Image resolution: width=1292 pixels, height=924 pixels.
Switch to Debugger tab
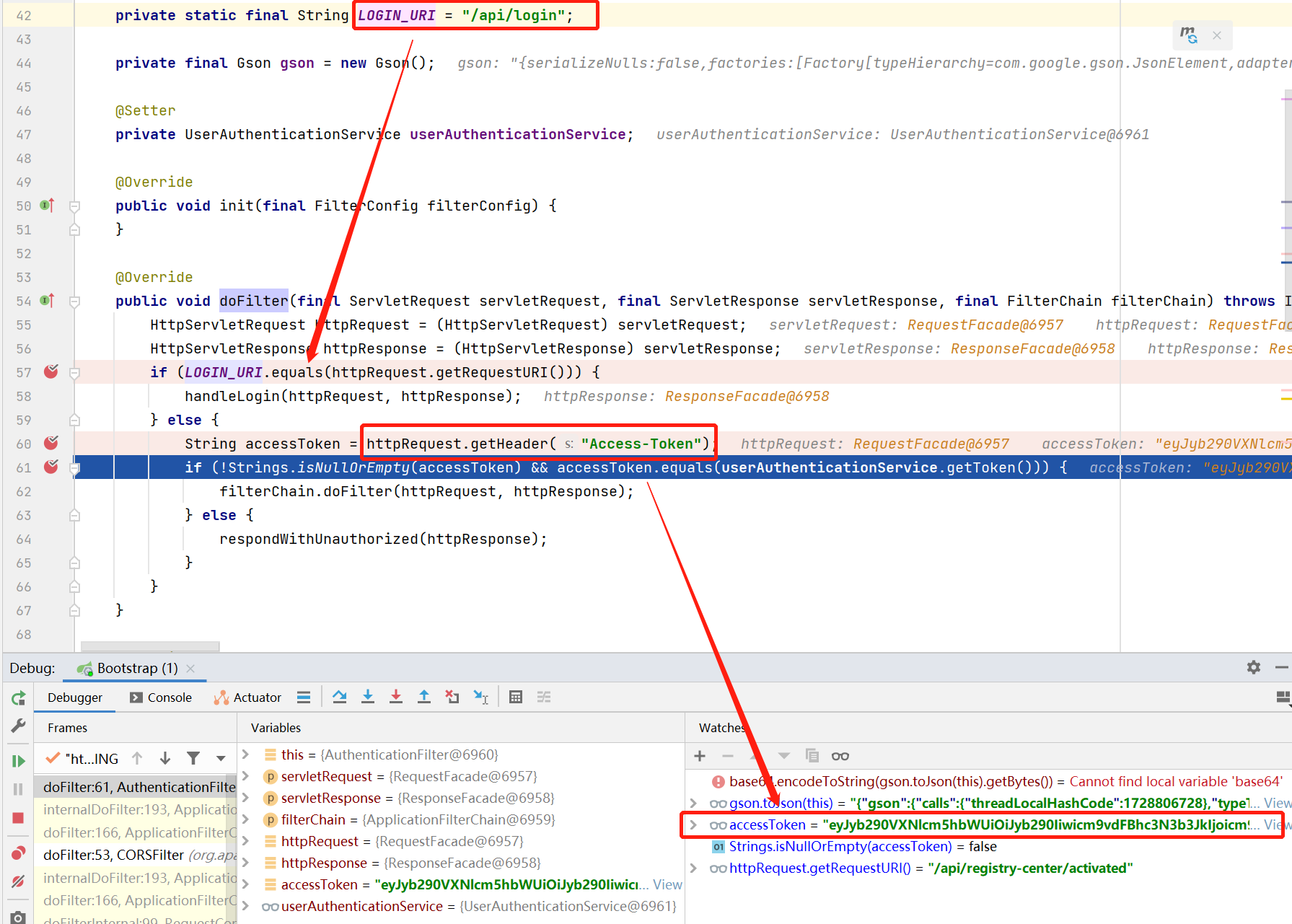tap(75, 698)
